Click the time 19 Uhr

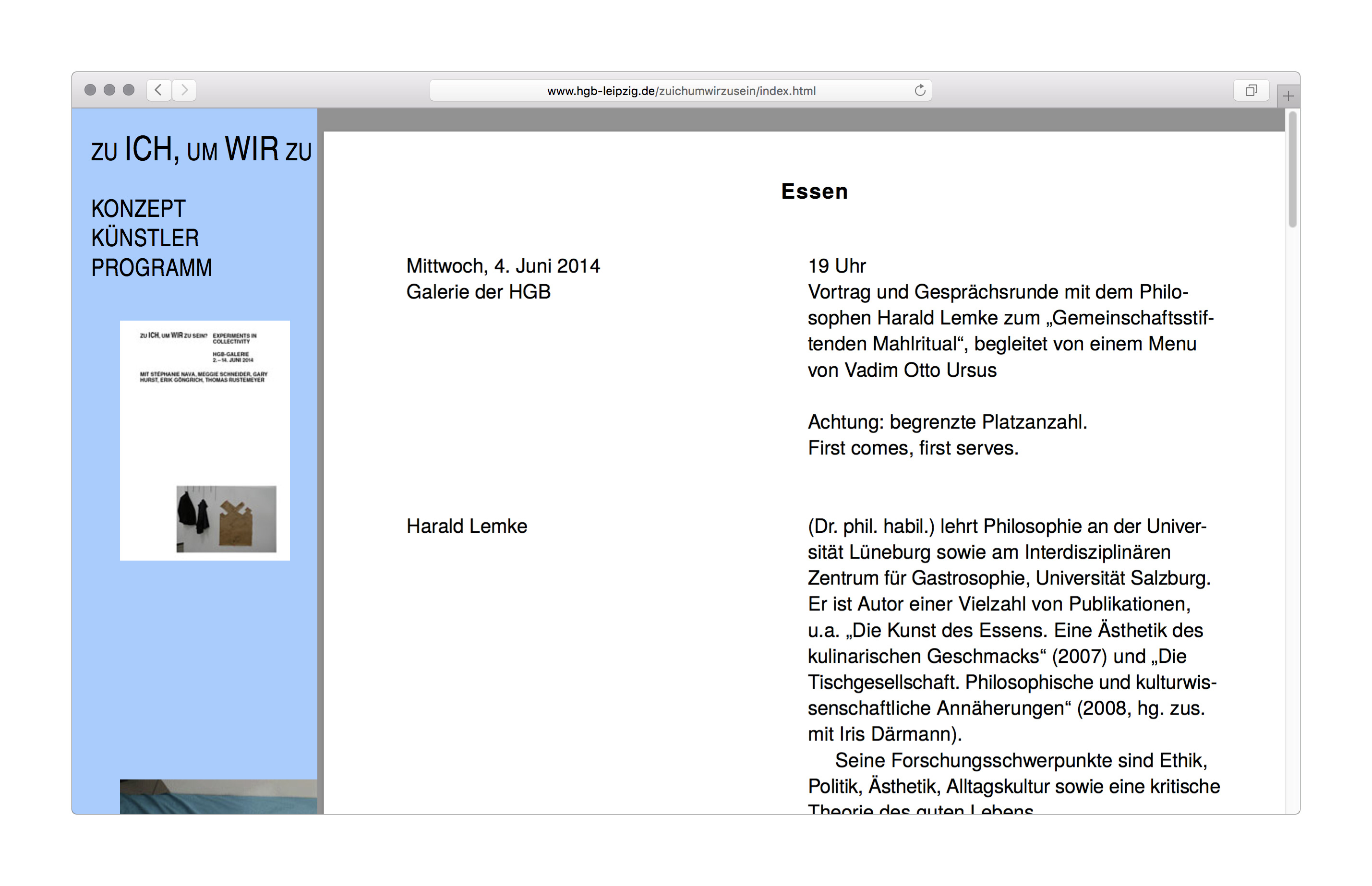coord(837,266)
